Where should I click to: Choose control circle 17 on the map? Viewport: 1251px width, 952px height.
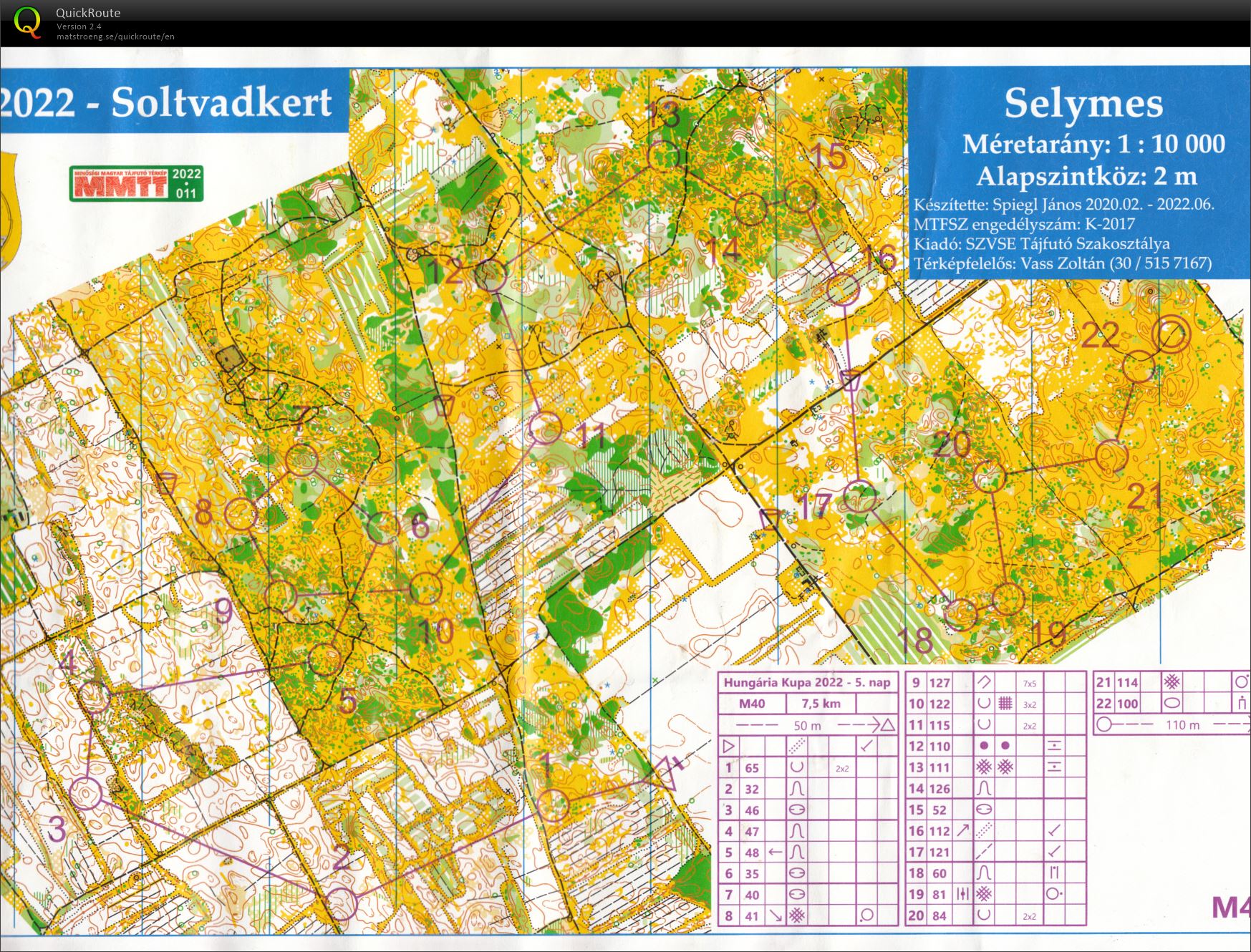click(x=859, y=497)
